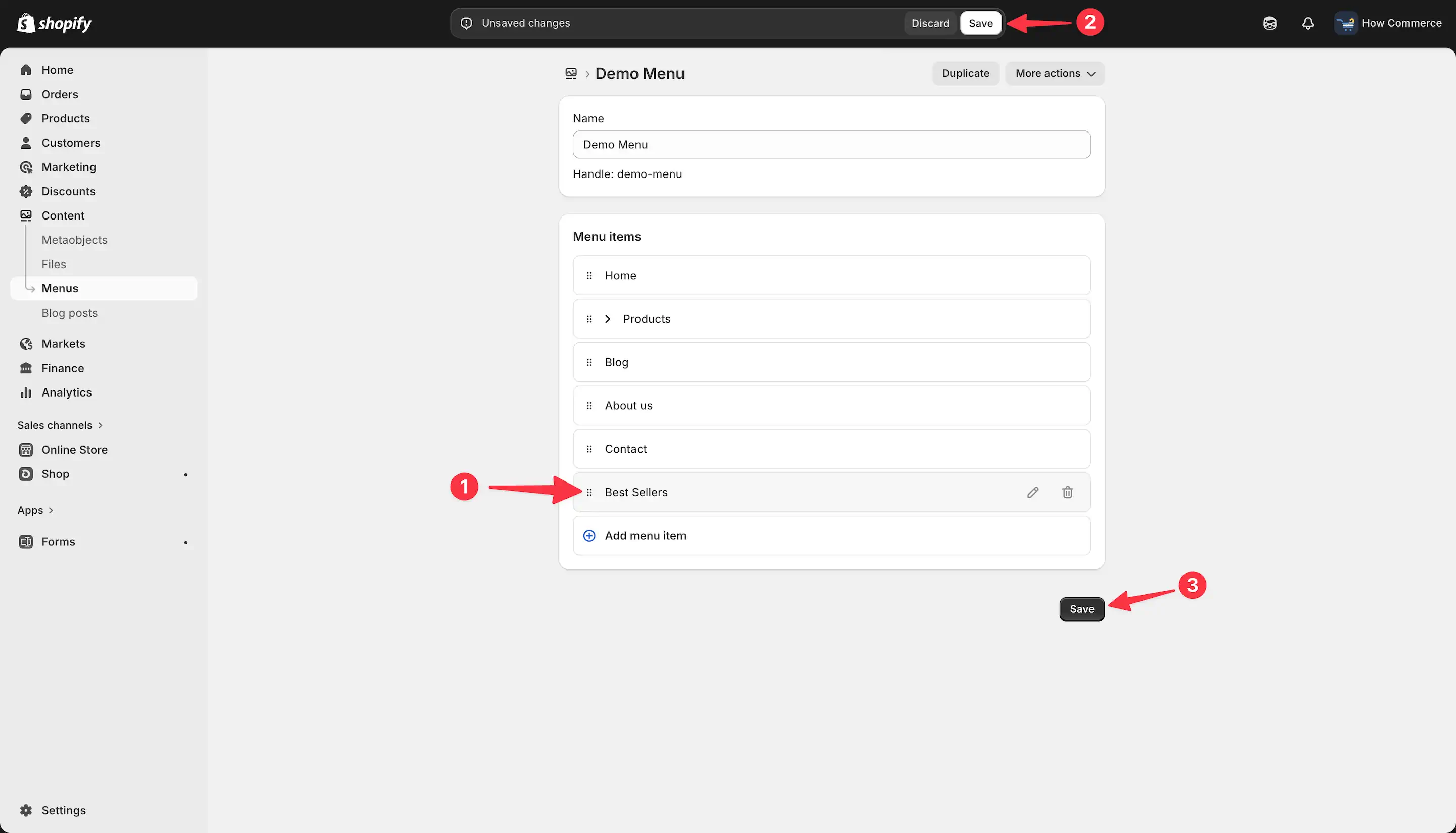Open the More actions dropdown

pos(1055,73)
